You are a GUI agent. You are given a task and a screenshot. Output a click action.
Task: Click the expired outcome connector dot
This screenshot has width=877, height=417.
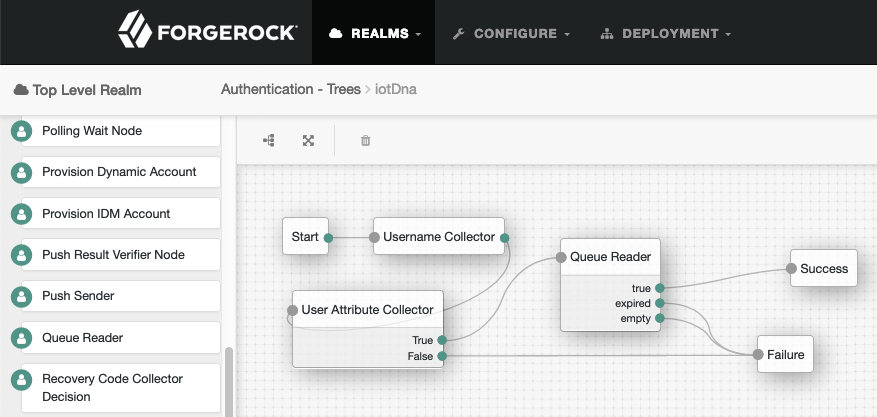[660, 304]
